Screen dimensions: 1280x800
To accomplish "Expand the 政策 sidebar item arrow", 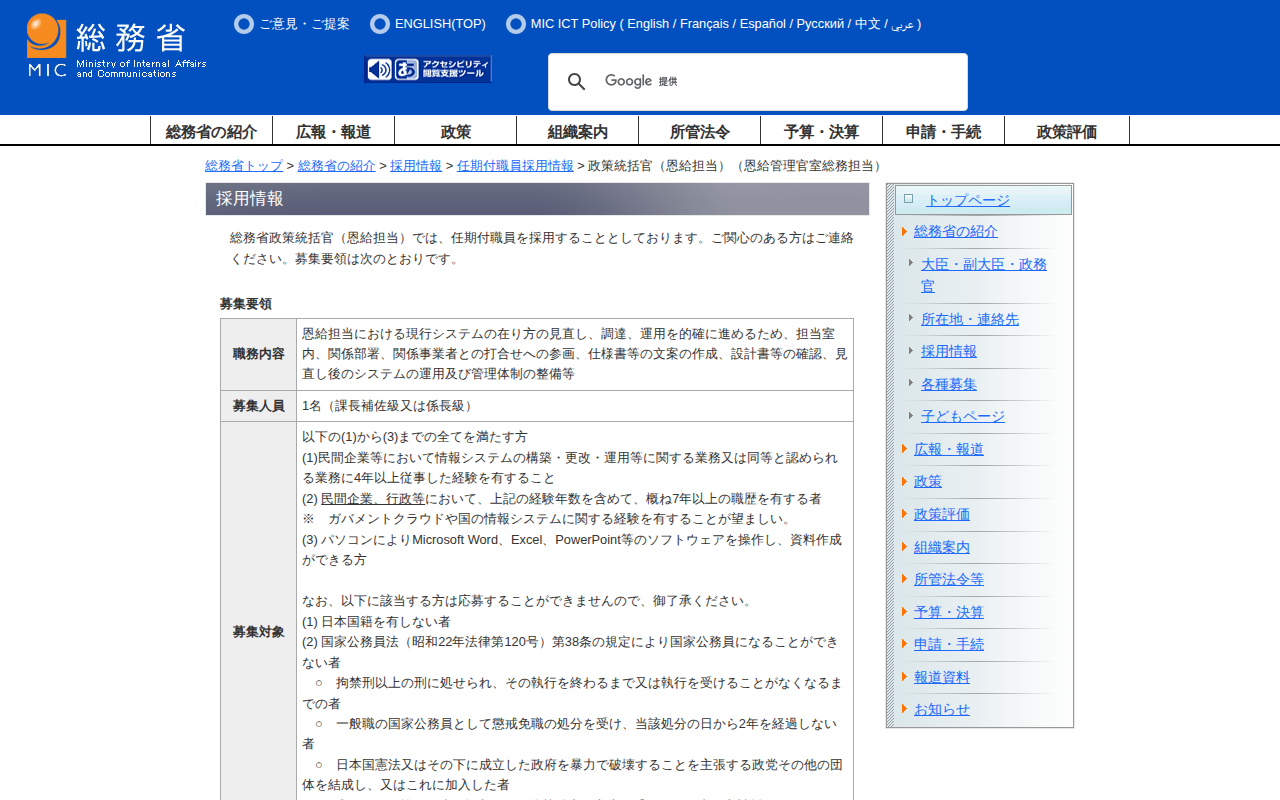I will tap(904, 481).
